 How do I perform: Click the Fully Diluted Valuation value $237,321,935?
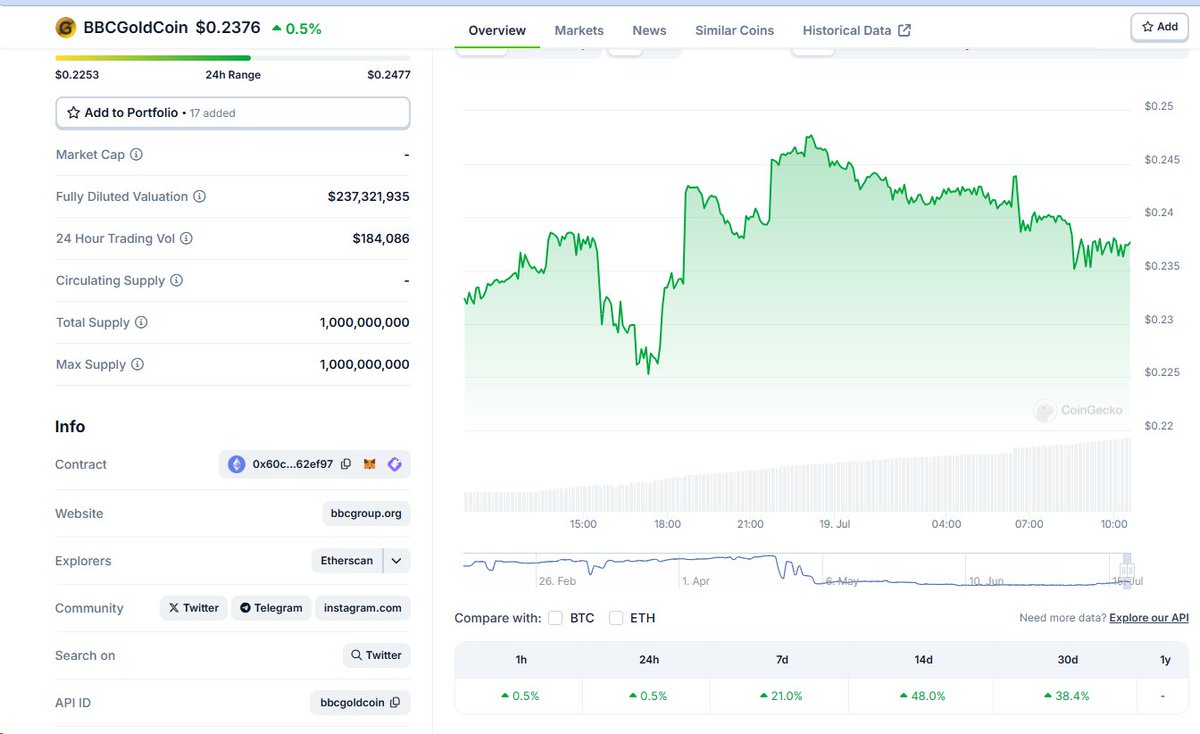pos(368,197)
